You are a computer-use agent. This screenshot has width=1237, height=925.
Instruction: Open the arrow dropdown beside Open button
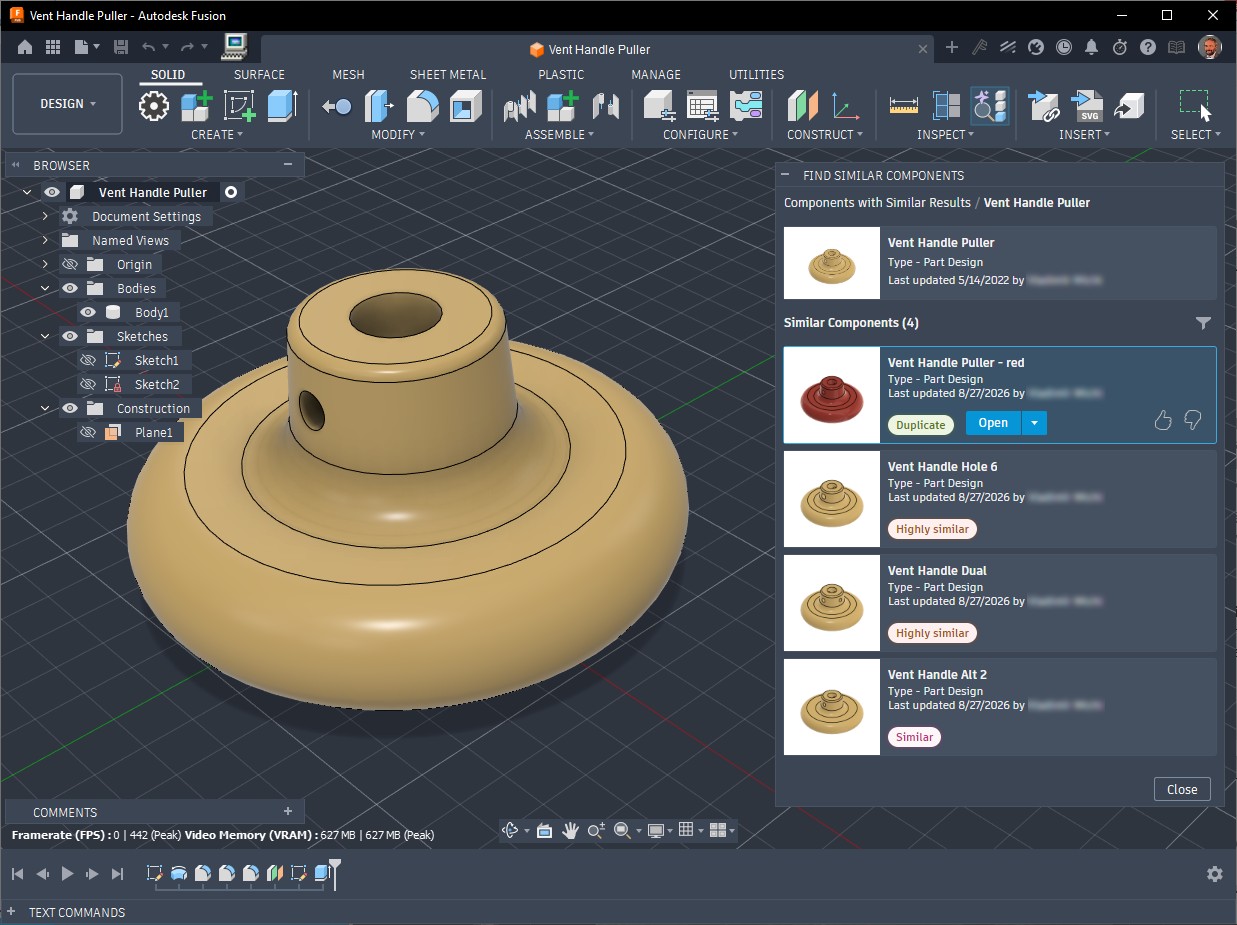[1034, 423]
